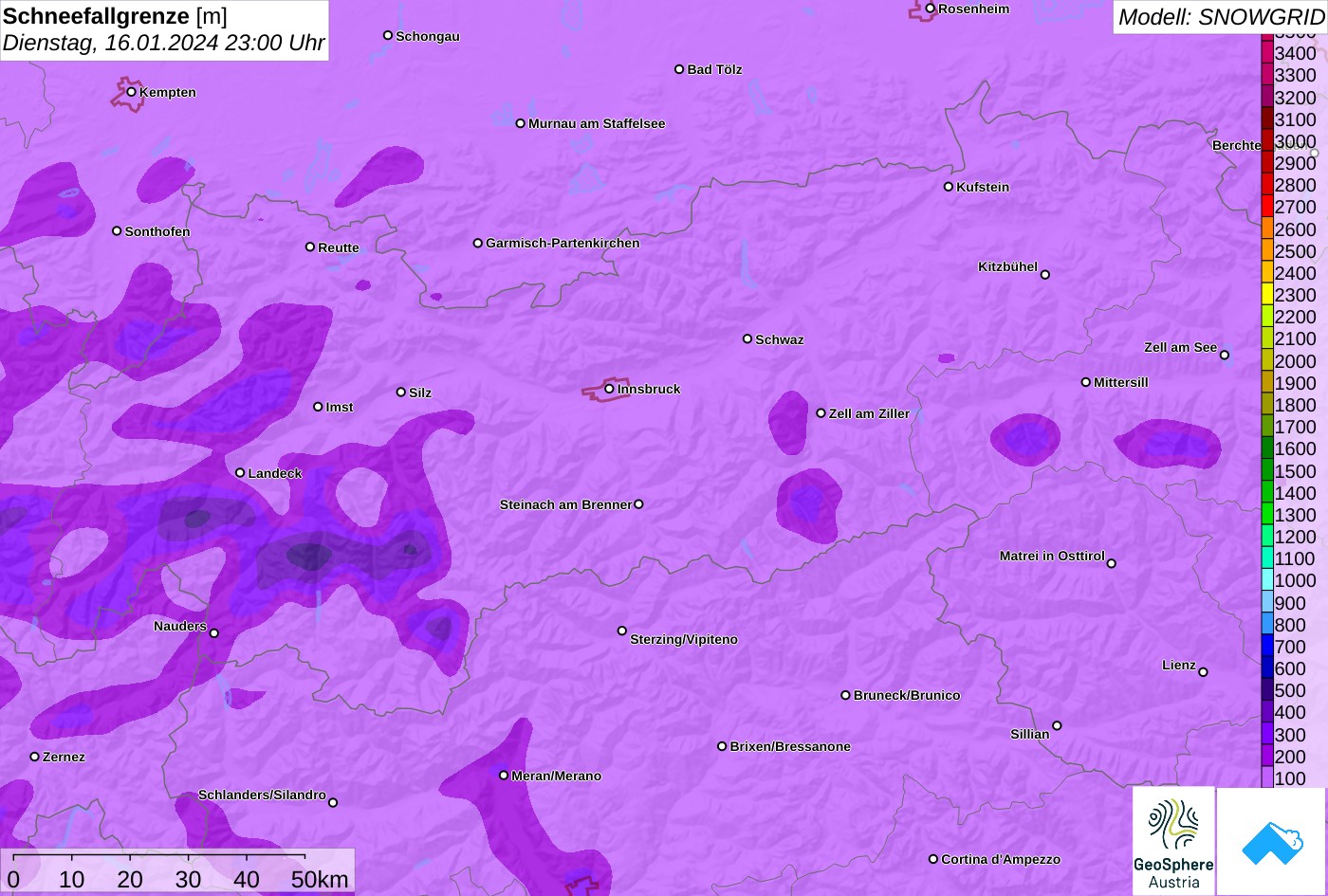Select the Bad Tölz marker dot
This screenshot has width=1328, height=896.
[x=679, y=69]
